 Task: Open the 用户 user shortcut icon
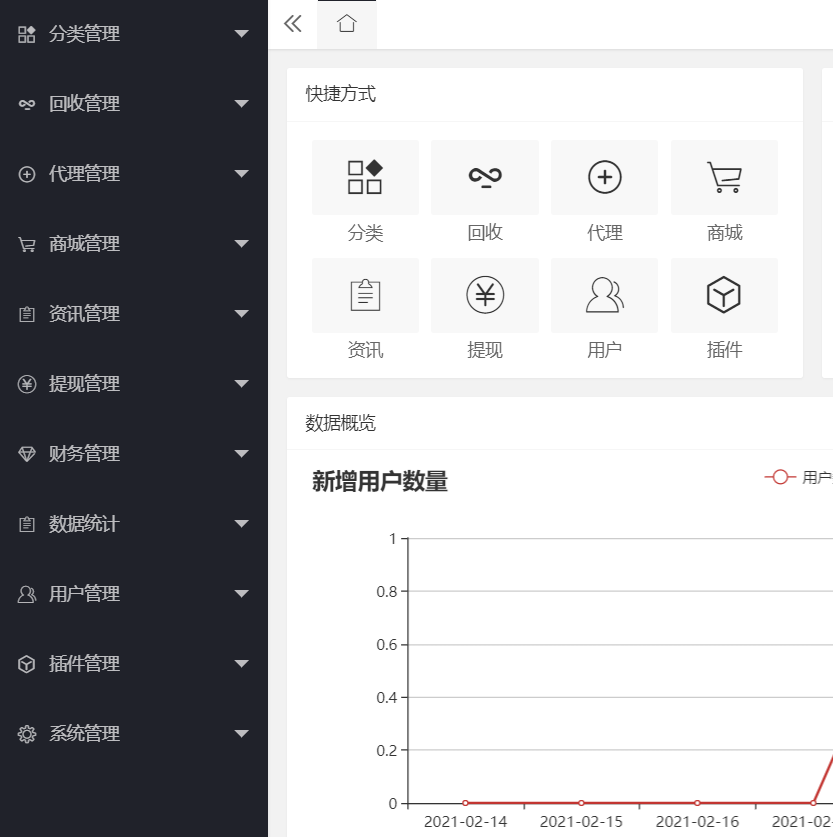(x=604, y=295)
